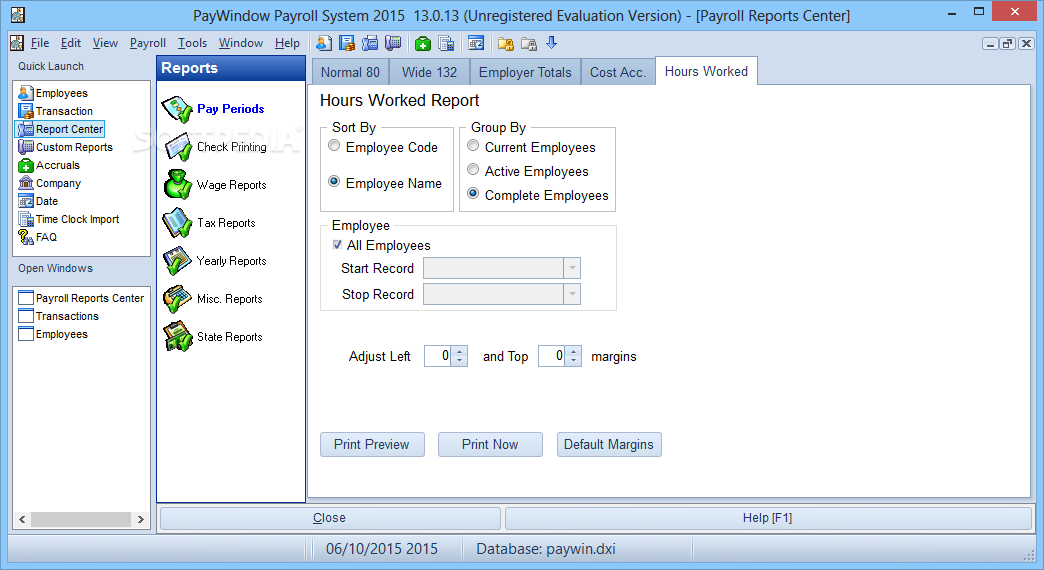Click the gray locked folder toolbar icon

point(529,43)
